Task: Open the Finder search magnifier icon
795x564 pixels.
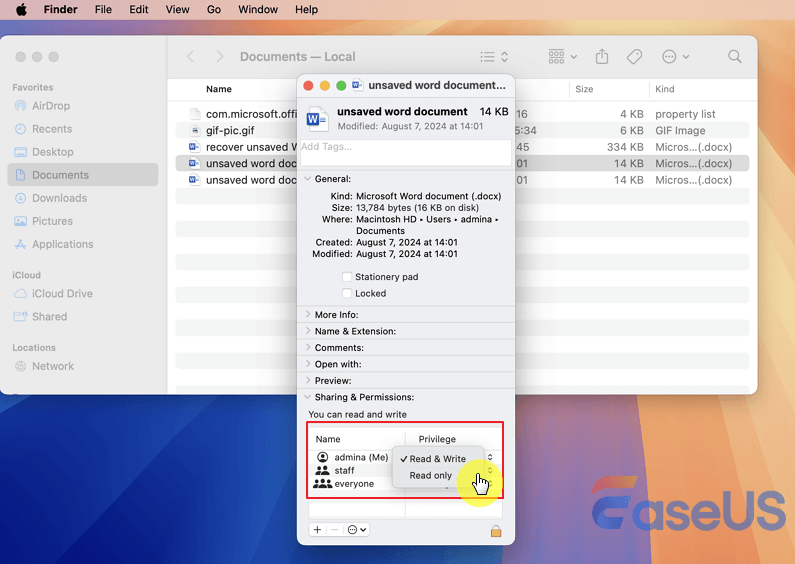Action: pyautogui.click(x=735, y=57)
